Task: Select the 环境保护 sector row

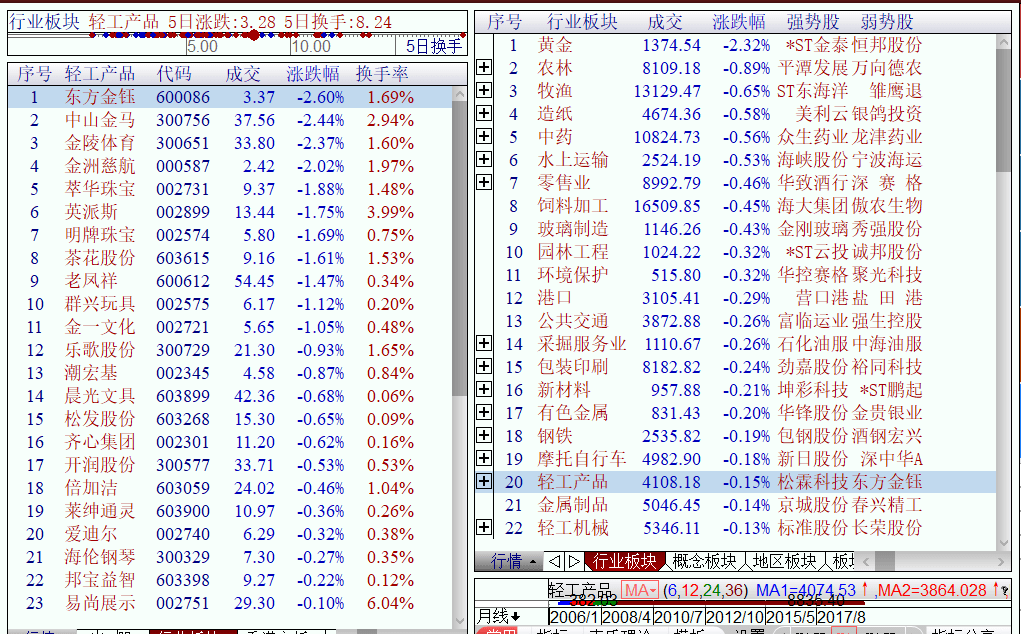Action: 745,275
